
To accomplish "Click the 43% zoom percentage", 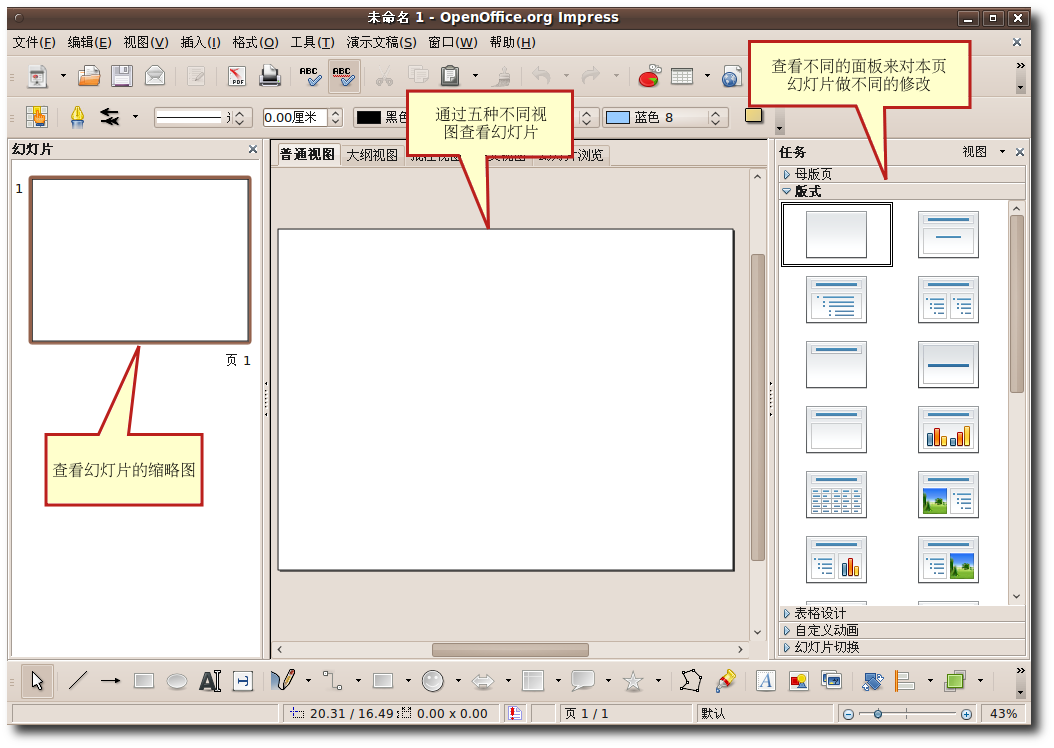I will (1003, 714).
